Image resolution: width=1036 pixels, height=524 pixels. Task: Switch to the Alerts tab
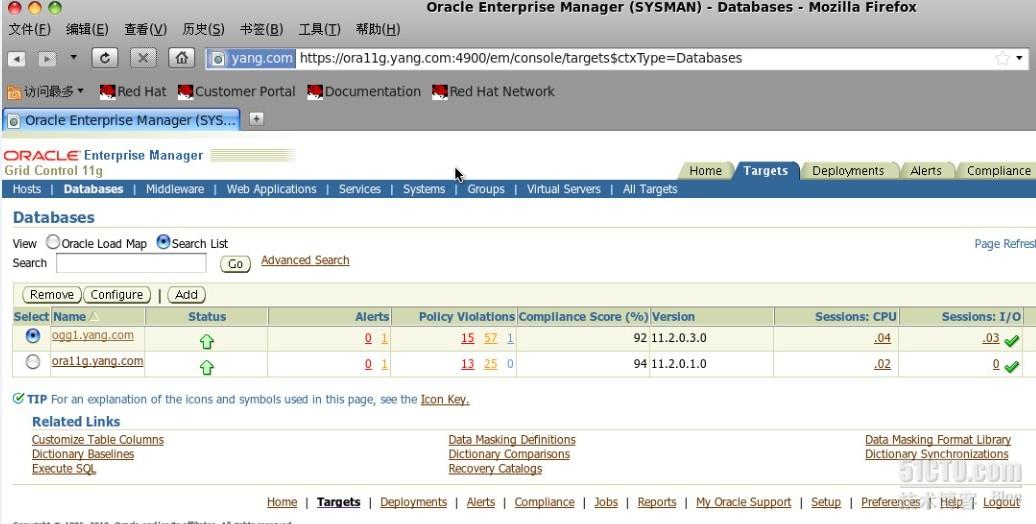(926, 170)
